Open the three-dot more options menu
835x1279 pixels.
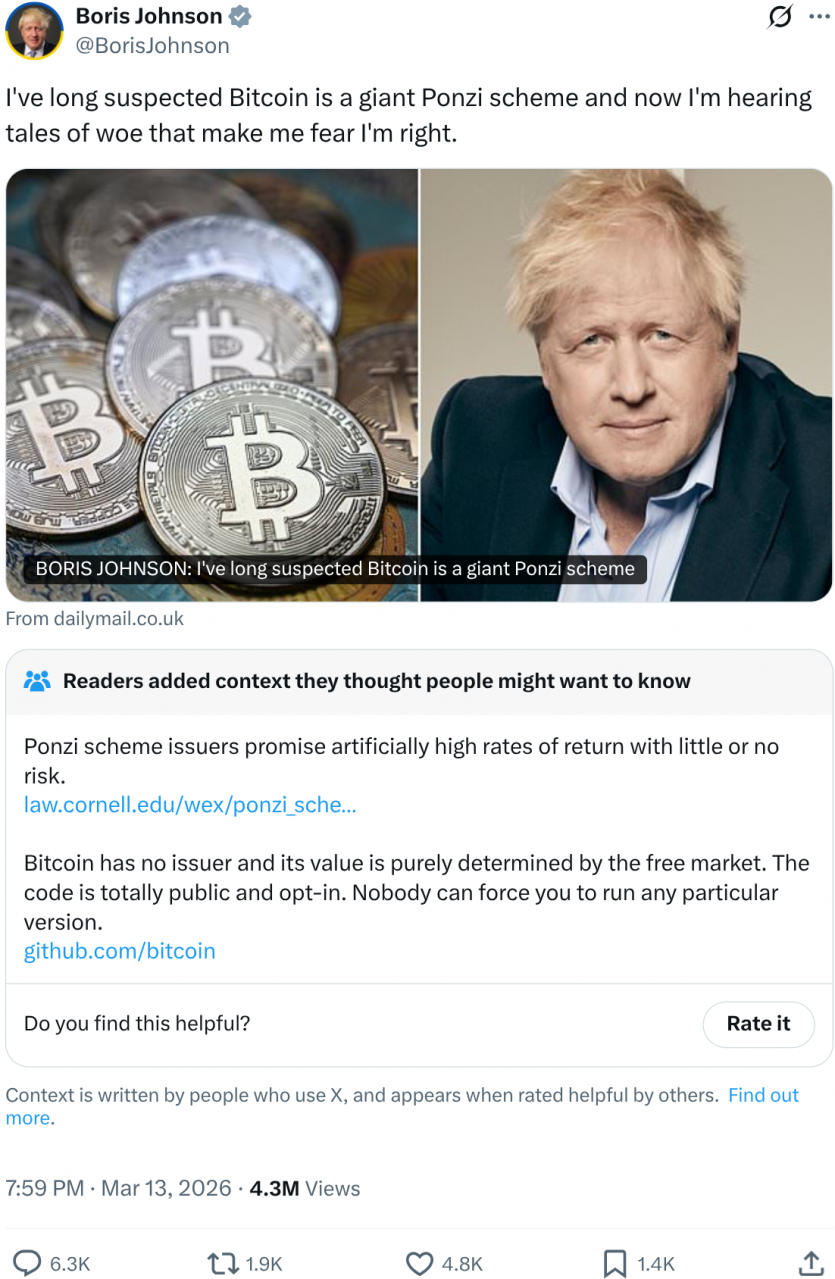(819, 17)
